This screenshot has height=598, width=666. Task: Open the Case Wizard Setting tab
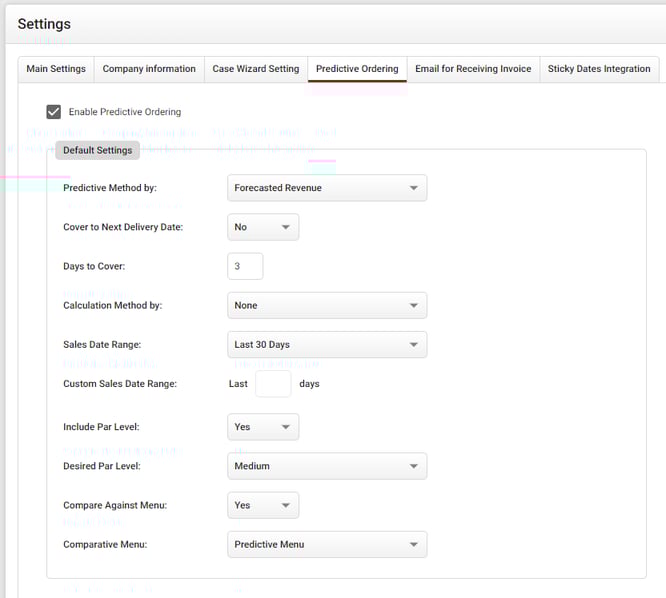click(255, 69)
